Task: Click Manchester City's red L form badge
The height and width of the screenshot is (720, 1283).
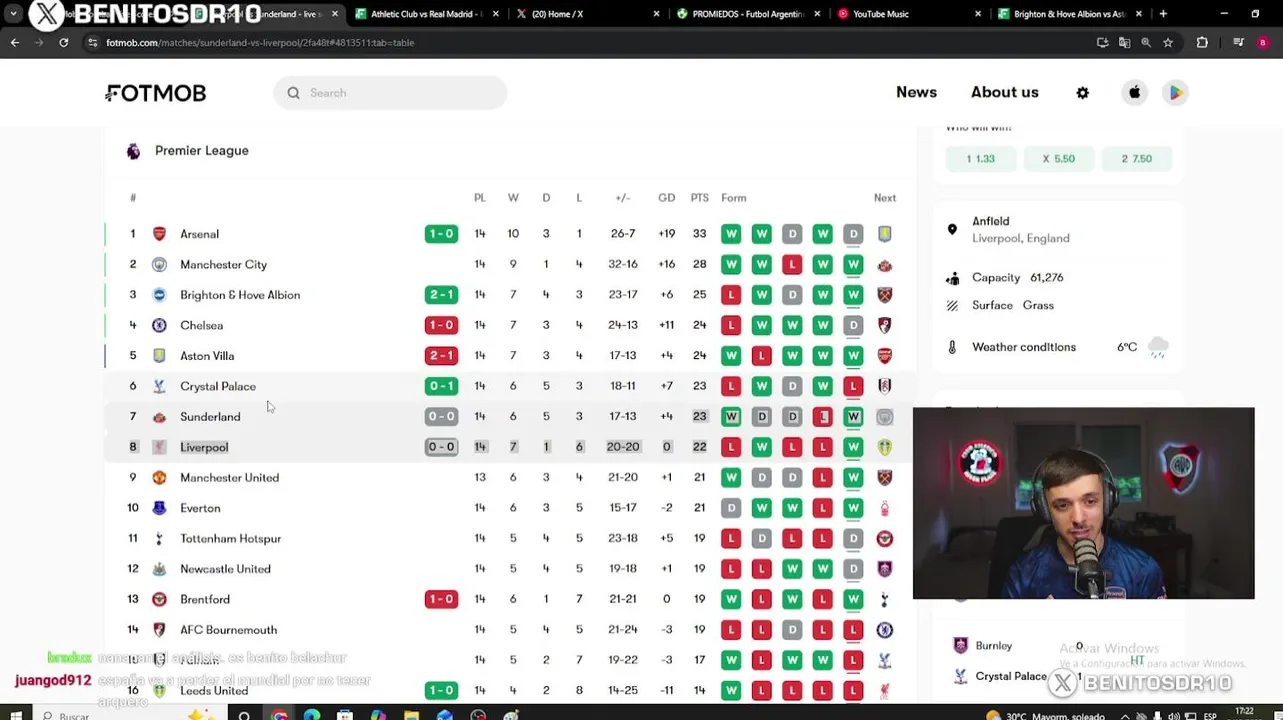Action: (x=792, y=265)
